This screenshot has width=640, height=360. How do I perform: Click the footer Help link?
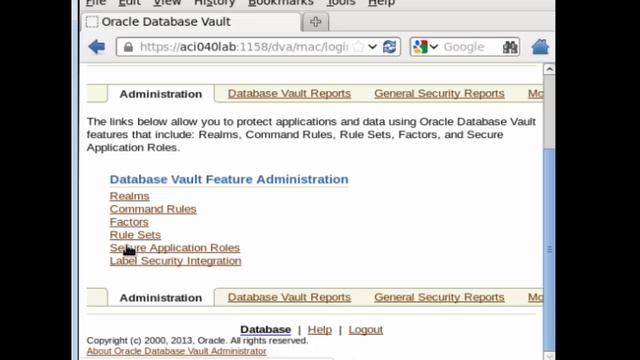[320, 329]
